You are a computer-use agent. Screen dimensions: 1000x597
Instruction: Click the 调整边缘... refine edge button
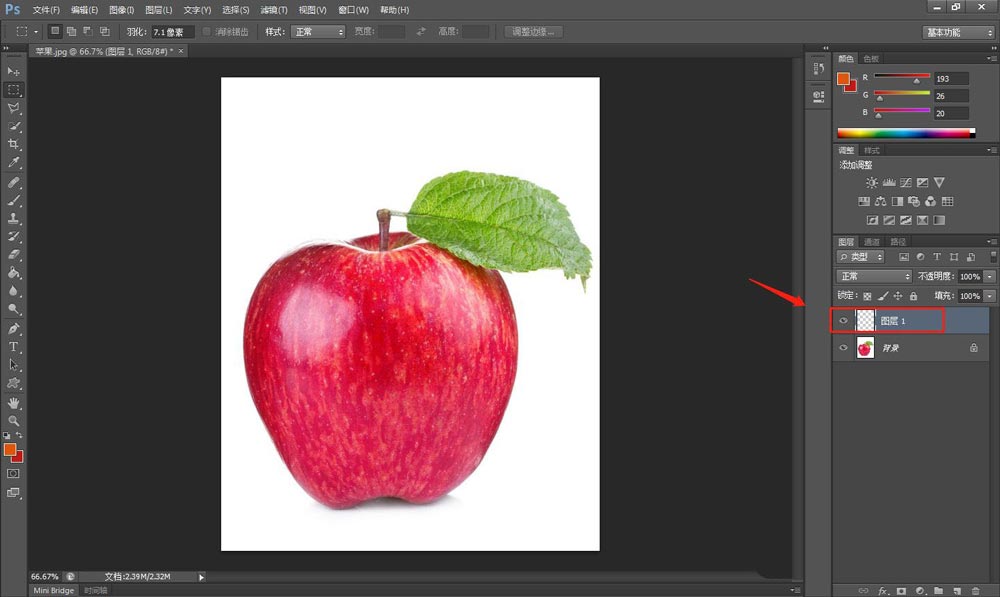tap(533, 32)
